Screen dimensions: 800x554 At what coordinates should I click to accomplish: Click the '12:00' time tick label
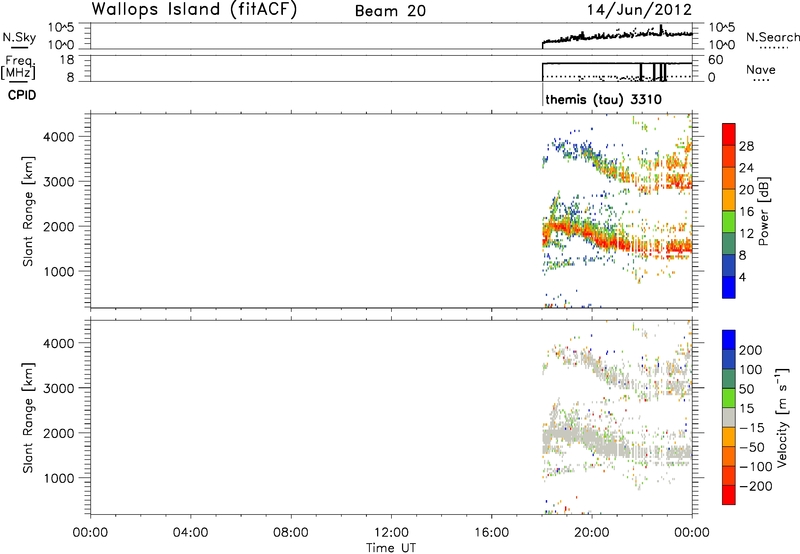[x=391, y=533]
